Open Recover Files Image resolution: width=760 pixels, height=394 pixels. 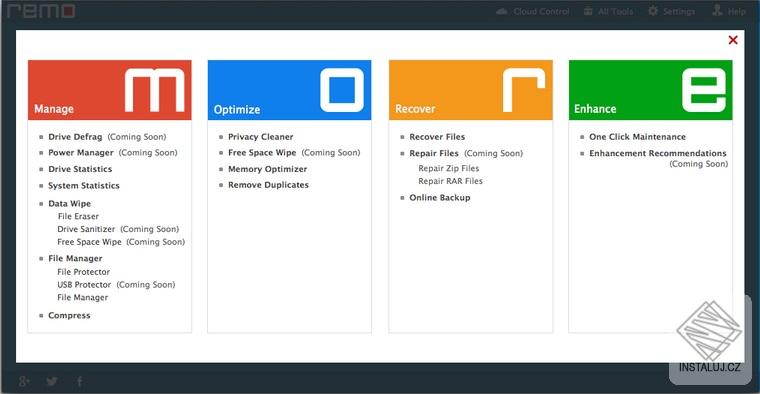437,137
